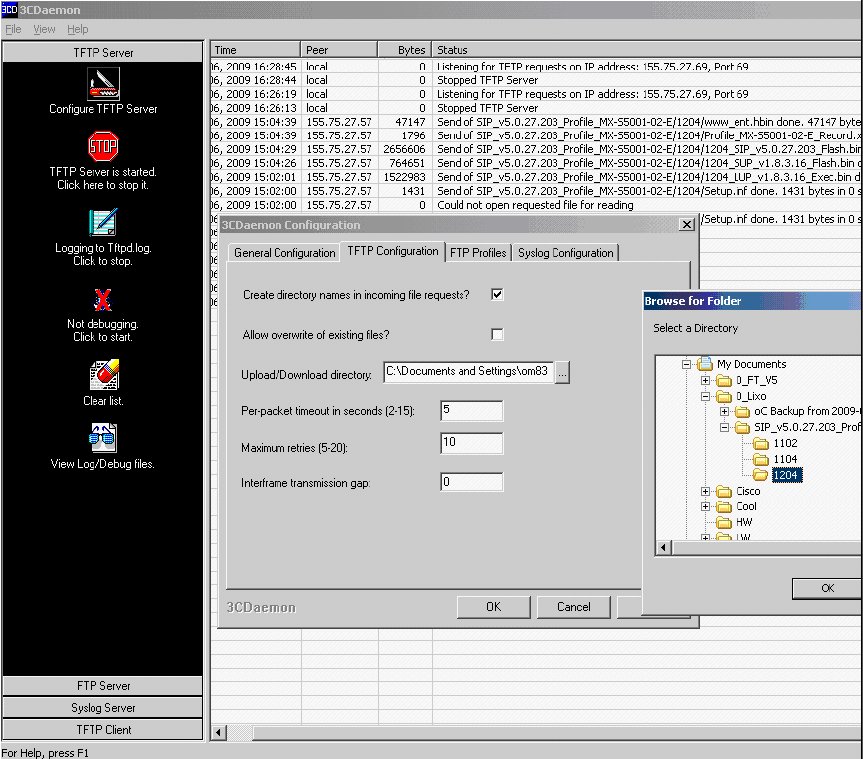
Task: Click the 0_Lixo folder icon
Action: 724,396
